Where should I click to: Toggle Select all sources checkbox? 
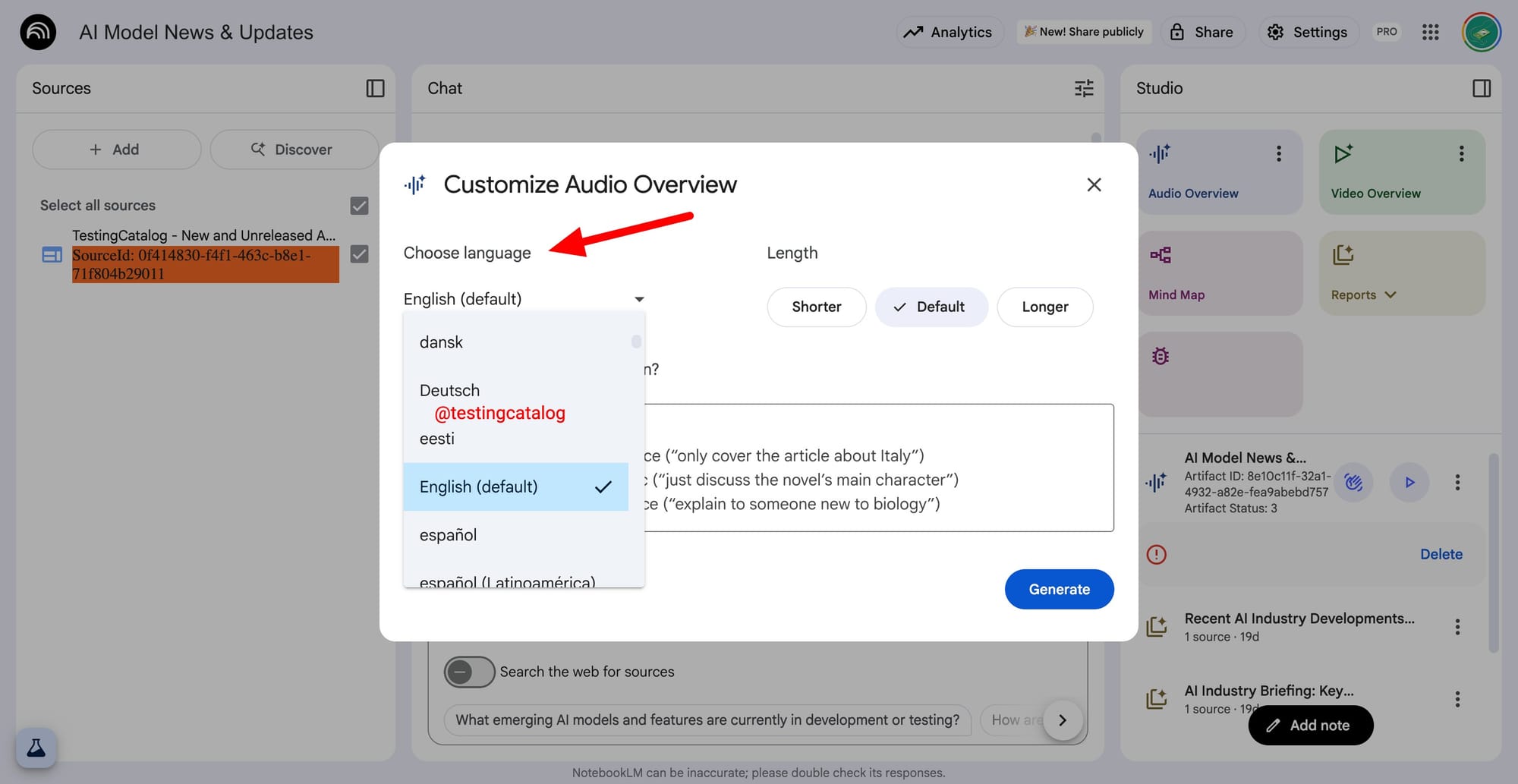point(359,206)
